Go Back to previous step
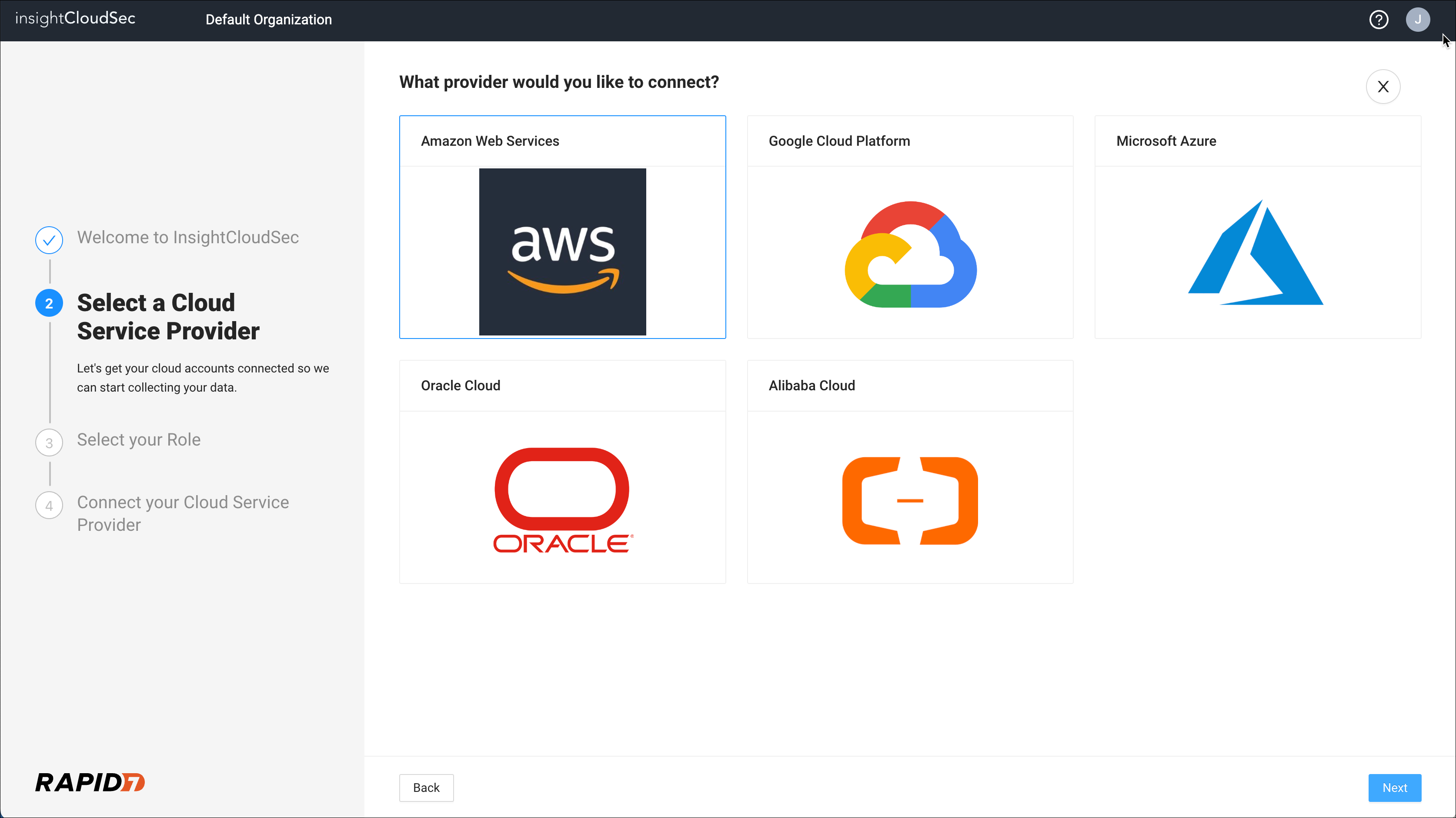Viewport: 1456px width, 818px height. (x=426, y=788)
